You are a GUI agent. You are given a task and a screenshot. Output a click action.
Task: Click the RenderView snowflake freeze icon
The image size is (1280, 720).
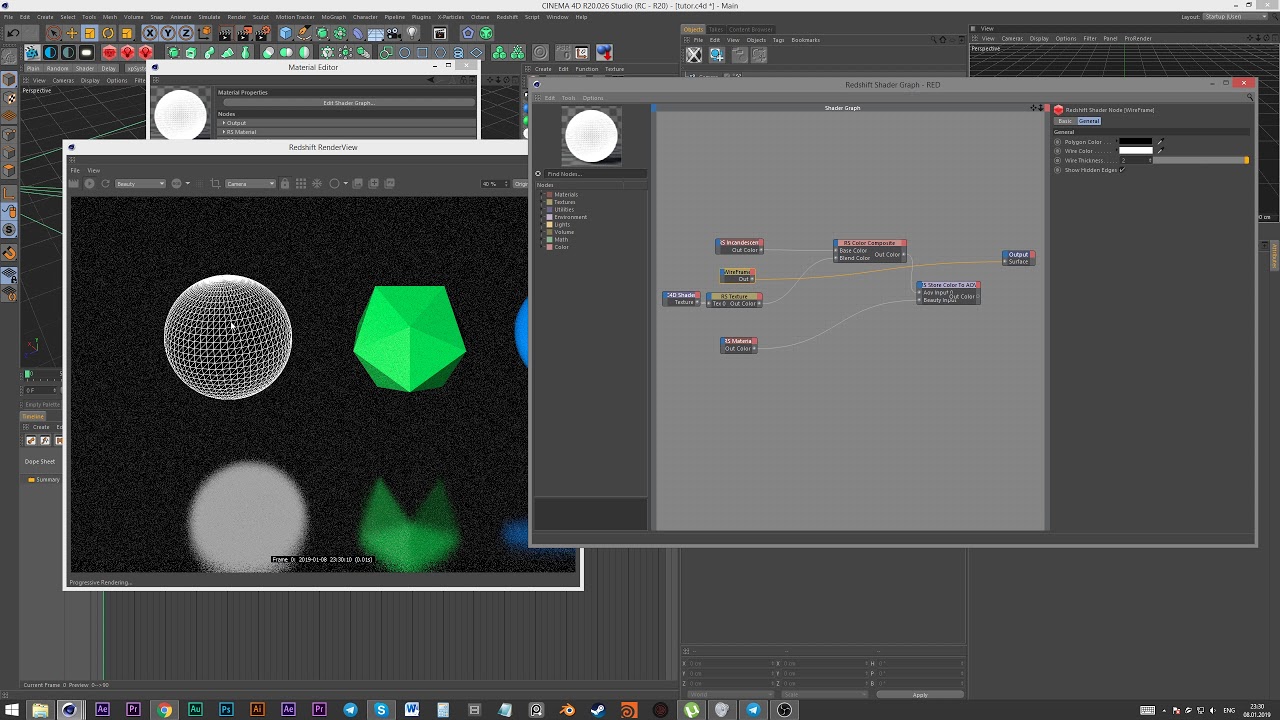pyautogui.click(x=317, y=184)
